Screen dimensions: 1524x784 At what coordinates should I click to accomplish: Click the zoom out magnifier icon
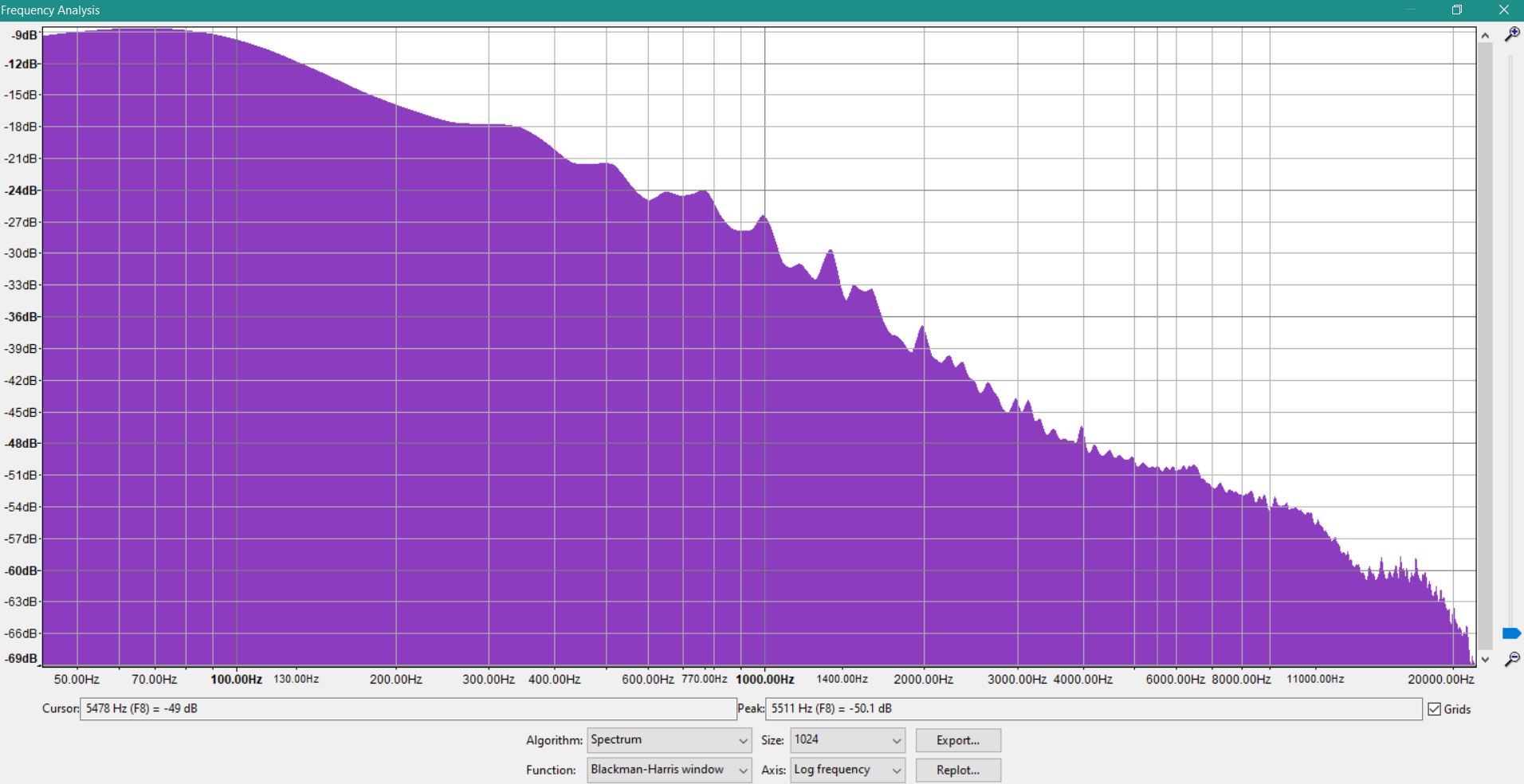tap(1511, 659)
